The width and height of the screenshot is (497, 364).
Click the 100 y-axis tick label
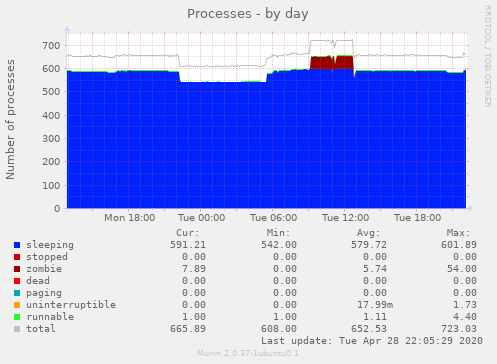[51, 185]
